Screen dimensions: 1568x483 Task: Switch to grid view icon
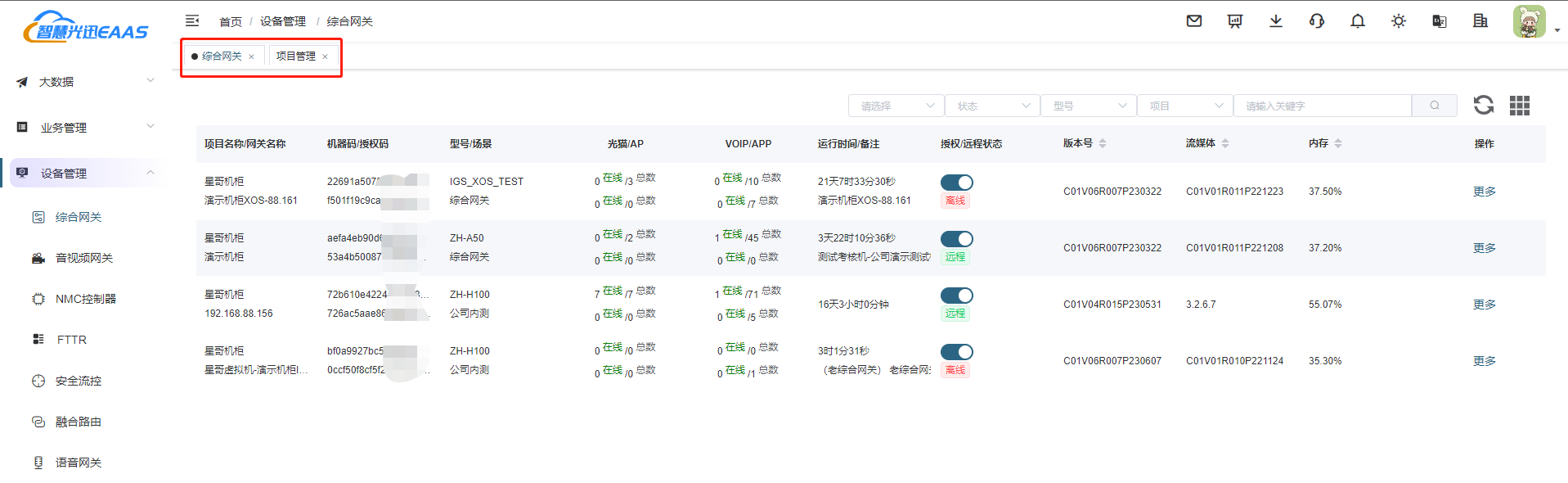click(x=1519, y=105)
